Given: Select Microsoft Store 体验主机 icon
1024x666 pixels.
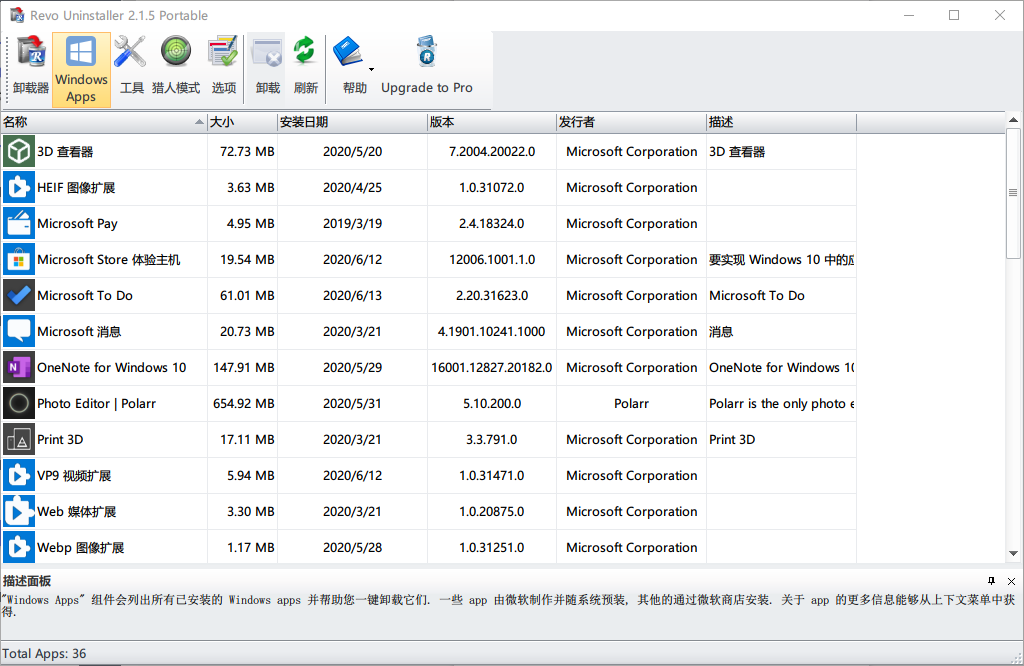Looking at the screenshot, I should [x=19, y=260].
